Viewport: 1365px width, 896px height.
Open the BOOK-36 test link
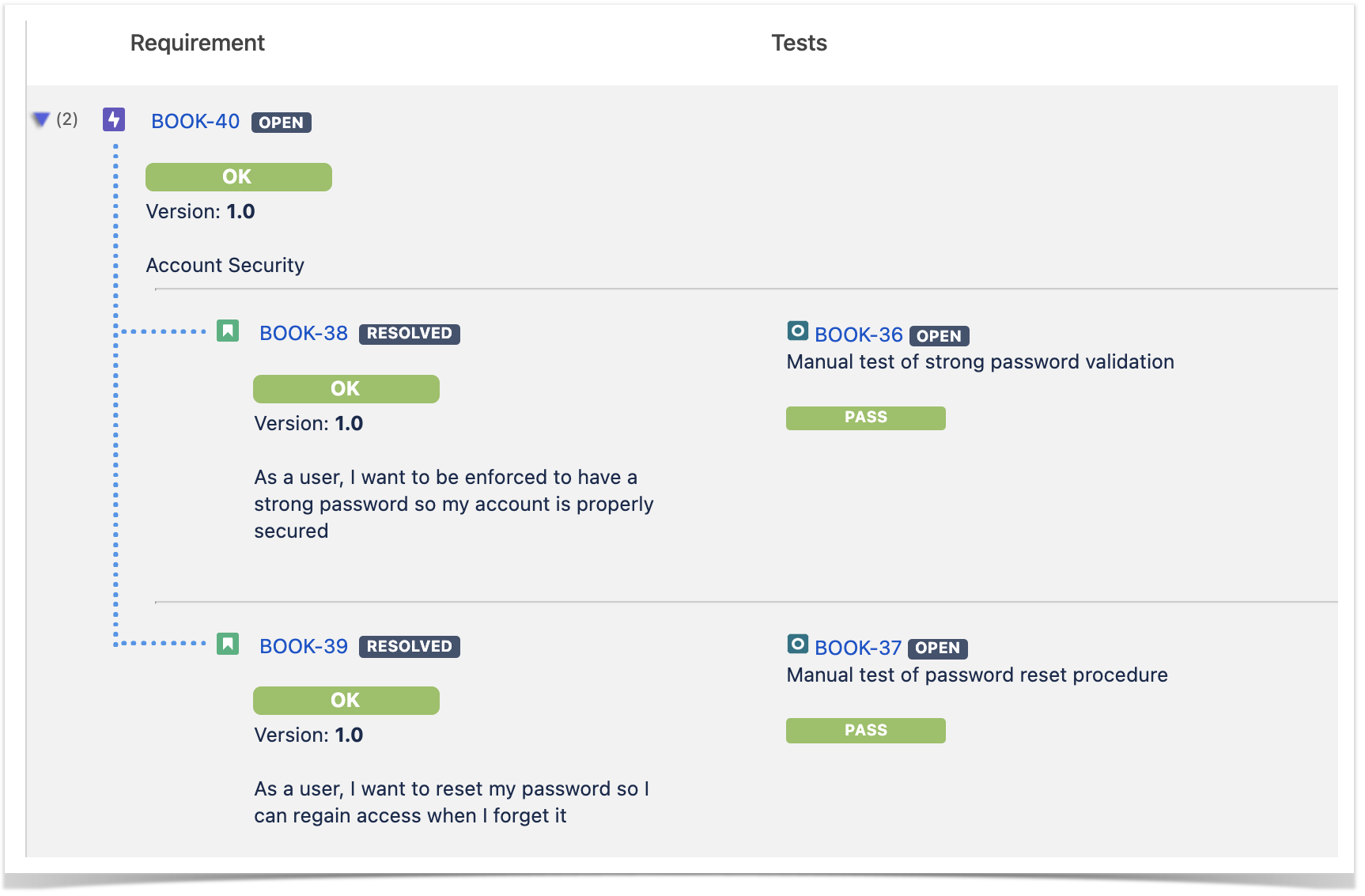(x=859, y=335)
